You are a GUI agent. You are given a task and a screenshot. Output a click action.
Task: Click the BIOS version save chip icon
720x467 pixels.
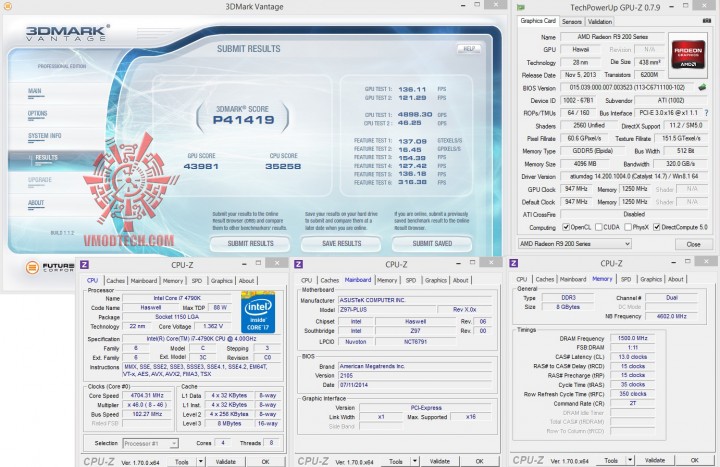pyautogui.click(x=702, y=87)
